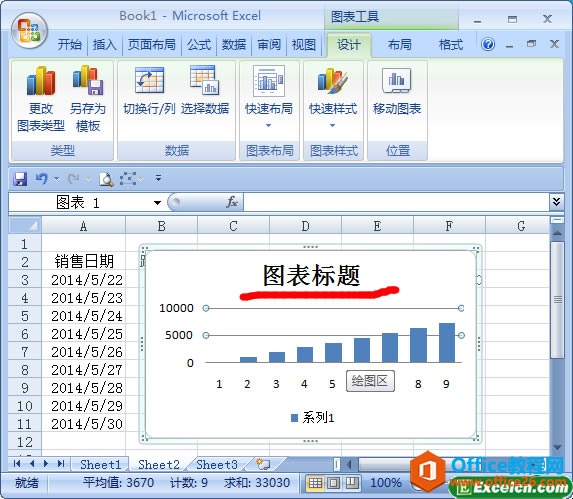573x499 pixels.
Task: Click Switch Row/Column icon
Action: click(149, 80)
